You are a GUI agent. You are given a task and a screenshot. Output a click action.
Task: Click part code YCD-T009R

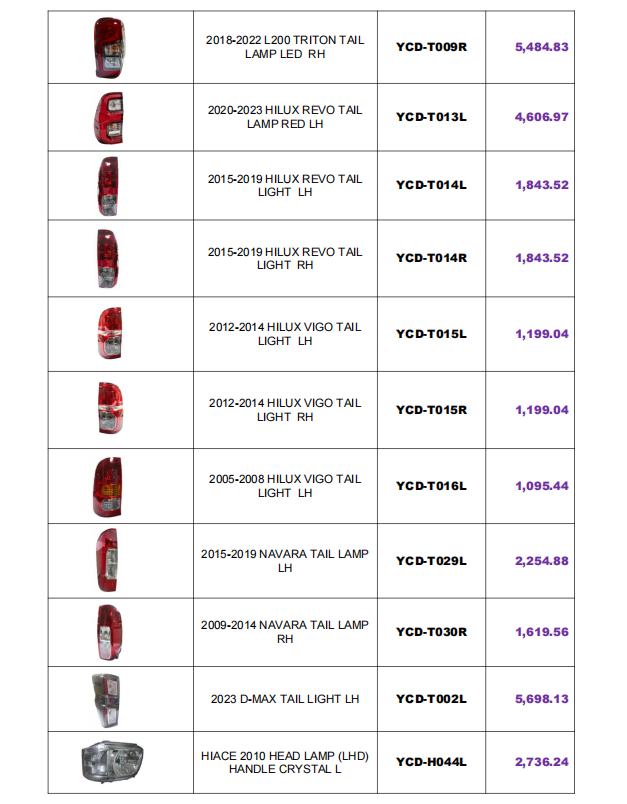pos(431,47)
